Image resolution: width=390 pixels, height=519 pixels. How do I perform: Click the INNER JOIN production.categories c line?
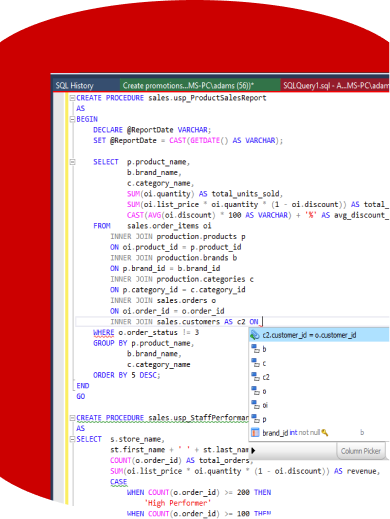coord(182,279)
